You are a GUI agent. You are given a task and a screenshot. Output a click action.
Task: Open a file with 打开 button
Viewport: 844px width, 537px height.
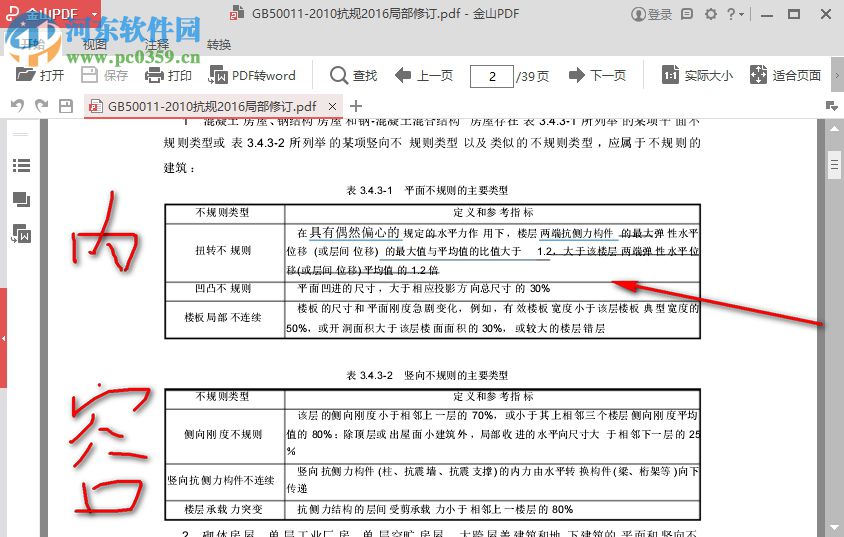[40, 75]
